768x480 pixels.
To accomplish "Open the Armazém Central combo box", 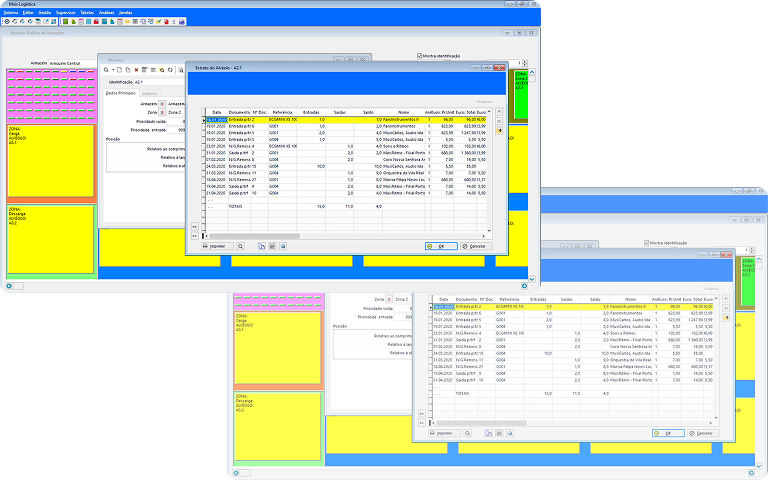I will [x=72, y=62].
